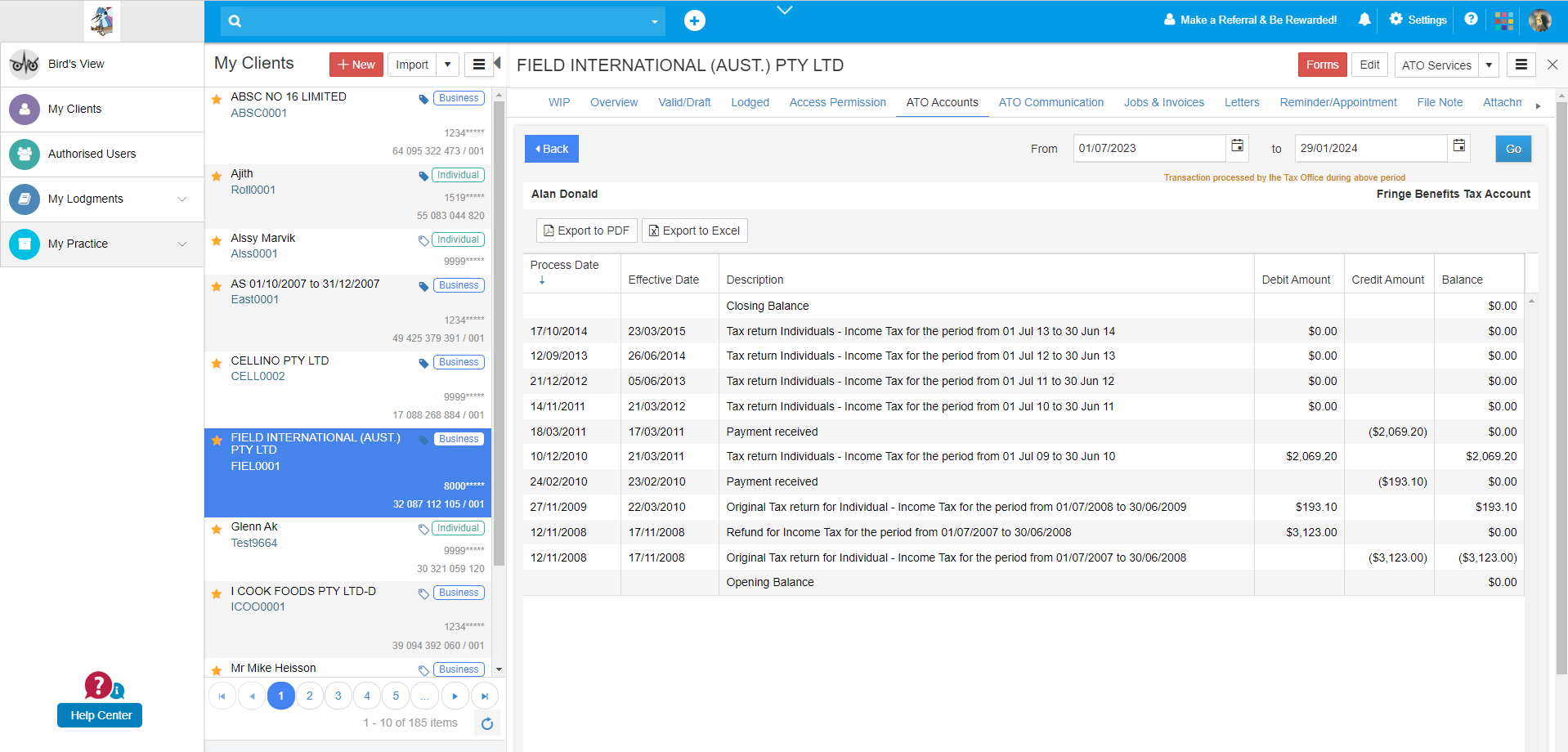Expand My Lodgments submenu chevron
The height and width of the screenshot is (752, 1568).
coord(182,199)
